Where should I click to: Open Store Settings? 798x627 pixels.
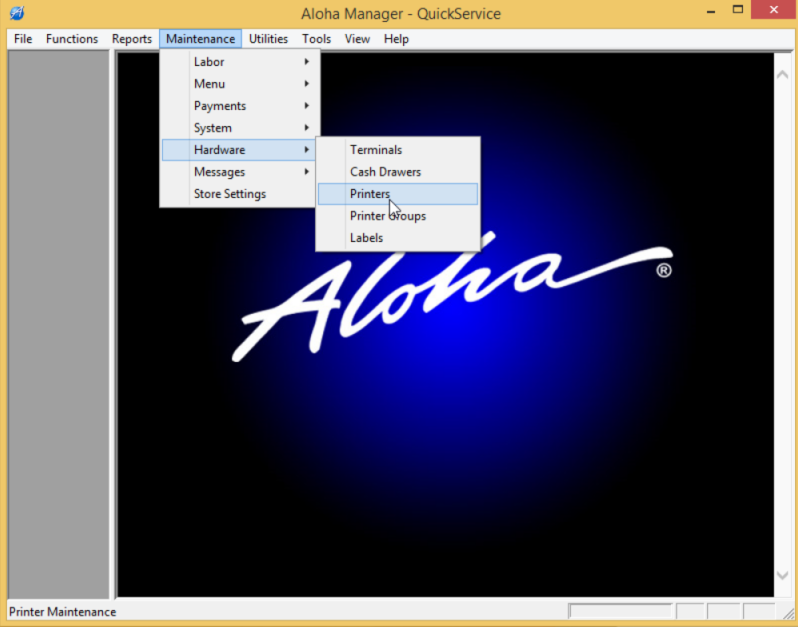point(240,194)
